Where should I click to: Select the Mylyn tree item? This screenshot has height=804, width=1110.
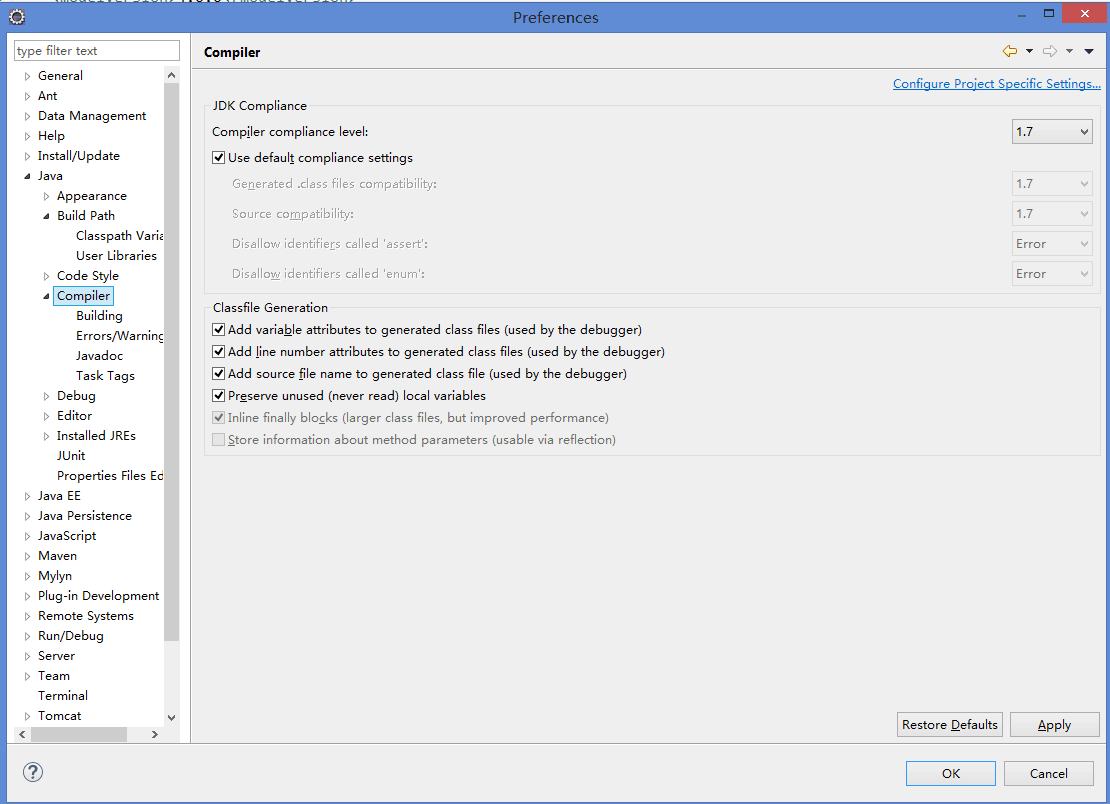[x=55, y=576]
